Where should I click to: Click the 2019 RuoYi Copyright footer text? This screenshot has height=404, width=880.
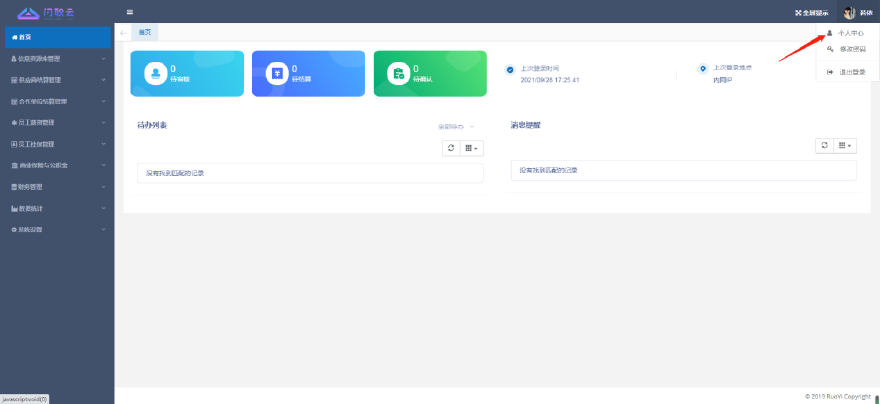838,396
